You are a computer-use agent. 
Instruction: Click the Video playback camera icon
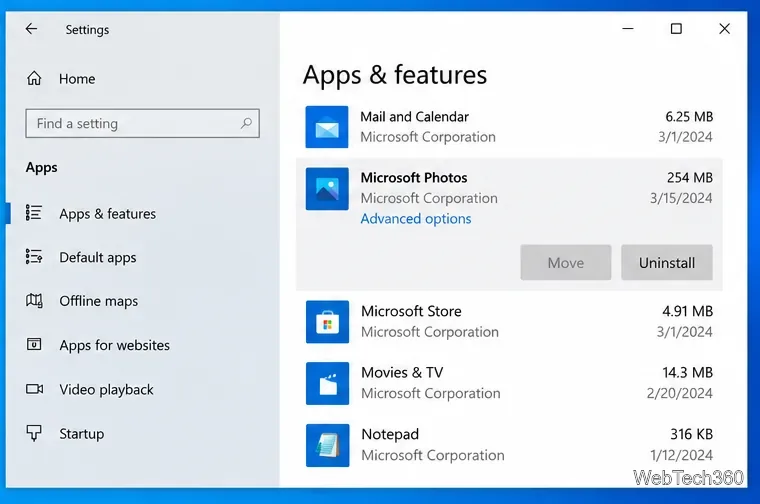click(x=34, y=389)
